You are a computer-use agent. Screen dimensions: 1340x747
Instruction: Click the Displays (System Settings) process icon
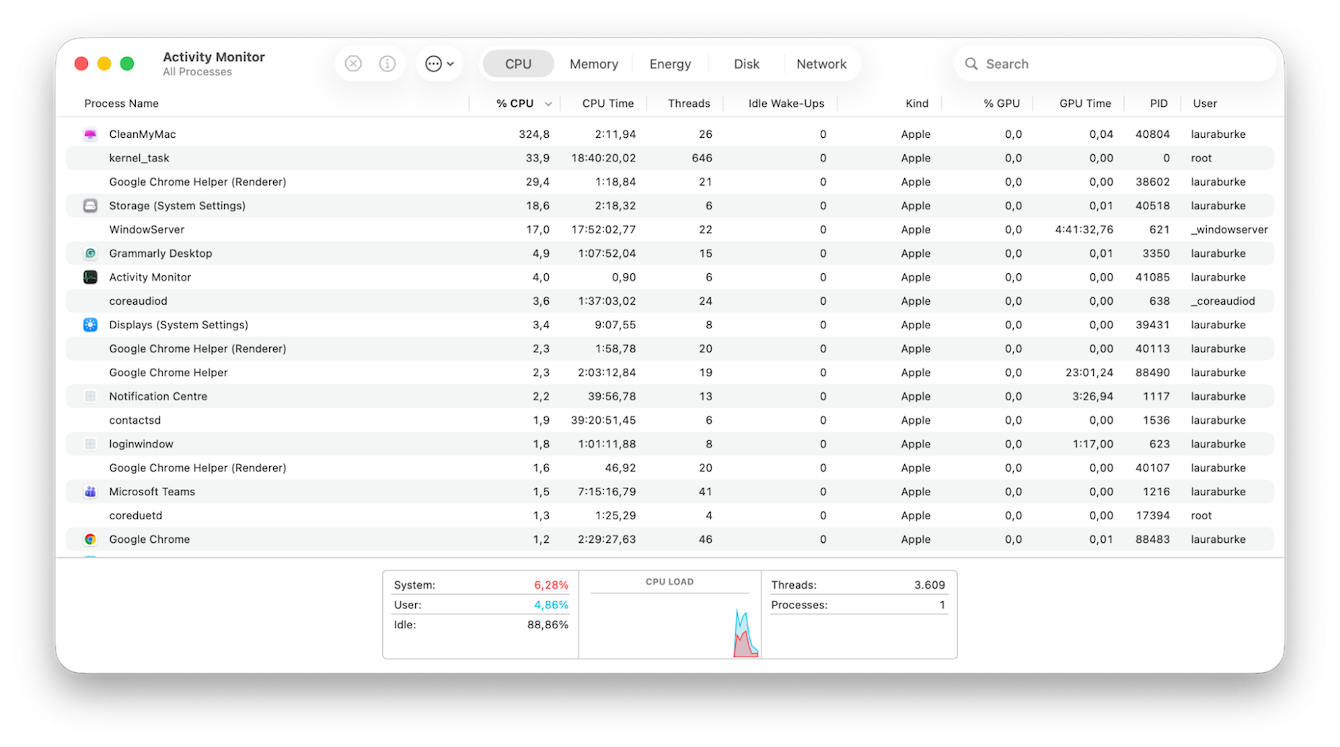(x=89, y=324)
